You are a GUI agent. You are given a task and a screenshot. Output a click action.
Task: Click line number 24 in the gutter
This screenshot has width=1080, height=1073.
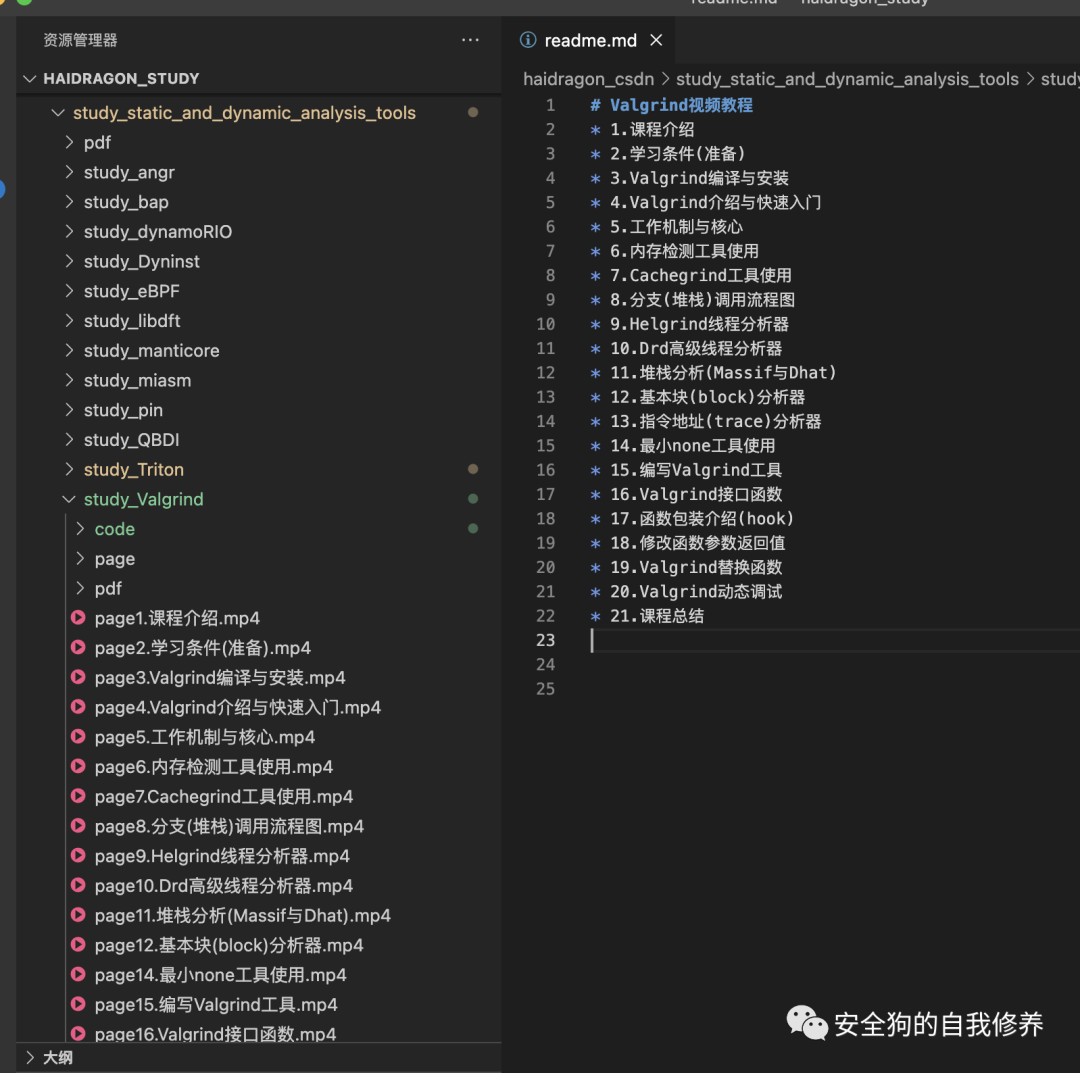pos(546,665)
